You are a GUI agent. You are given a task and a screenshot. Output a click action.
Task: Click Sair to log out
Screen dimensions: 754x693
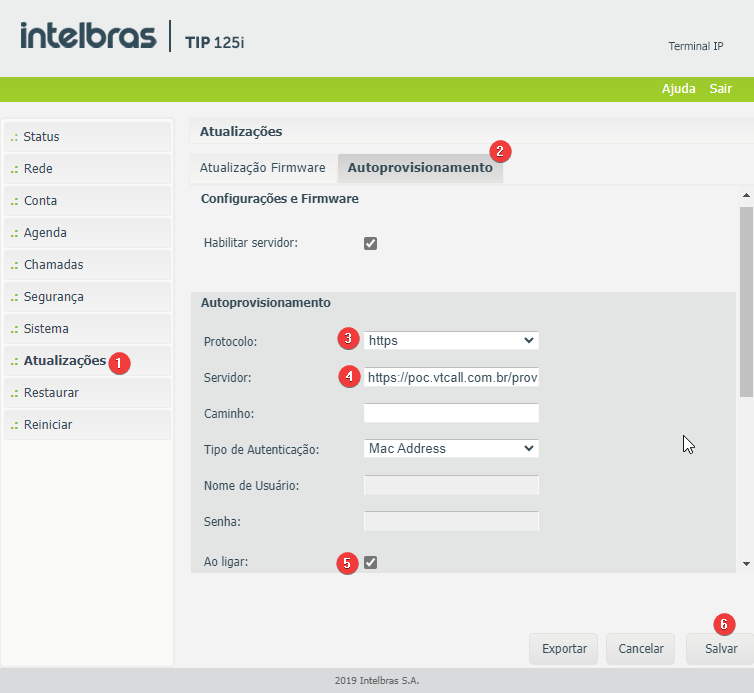(x=720, y=89)
